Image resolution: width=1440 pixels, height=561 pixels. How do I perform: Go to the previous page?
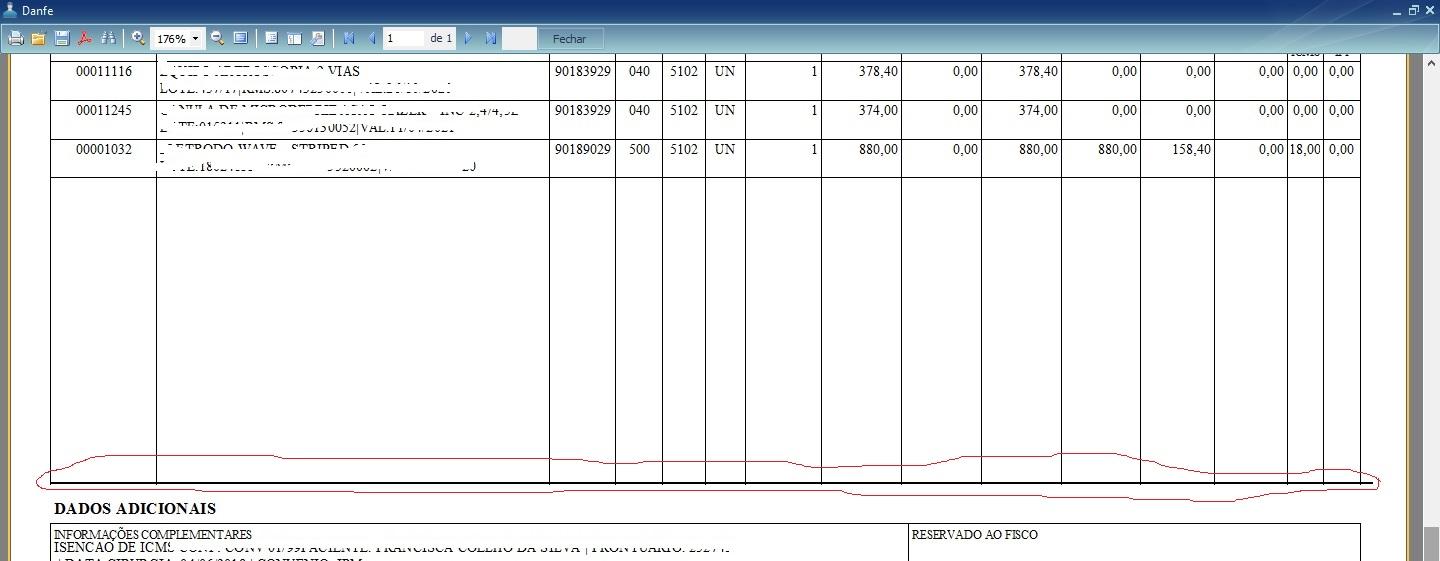(x=372, y=38)
